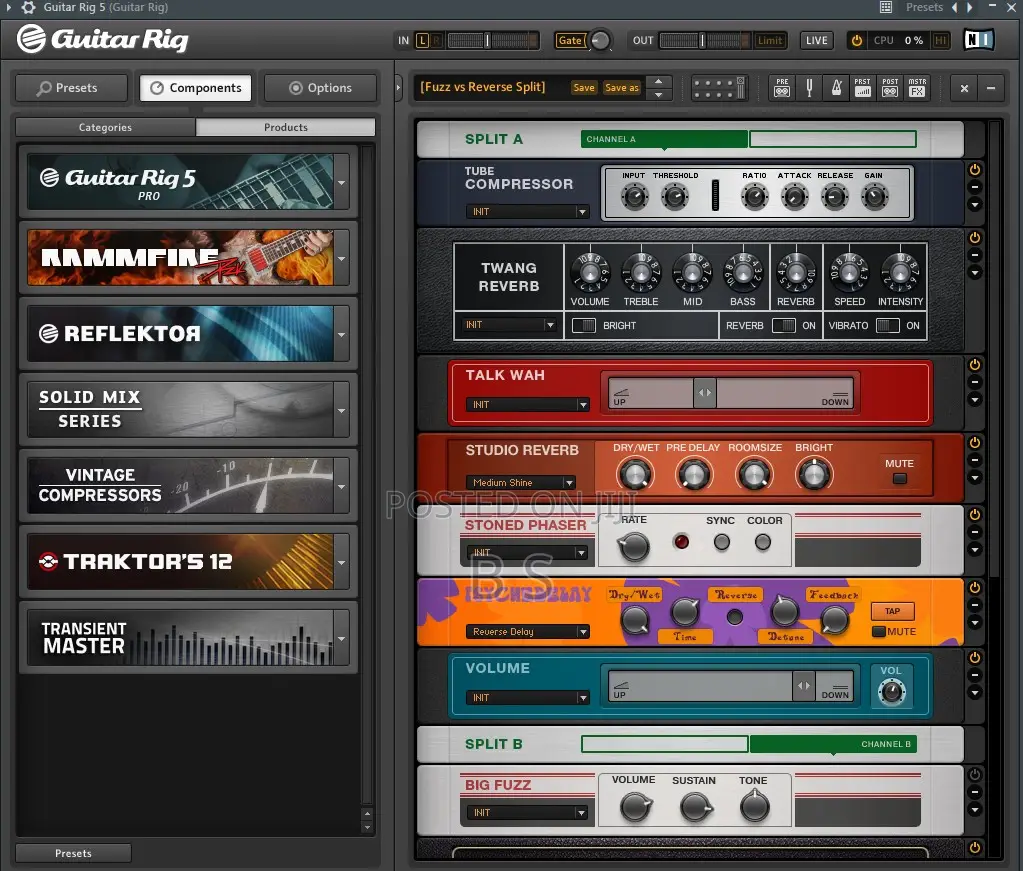Viewport: 1023px width, 871px height.
Task: Collapse all rack components with the minus icon
Action: [x=990, y=88]
